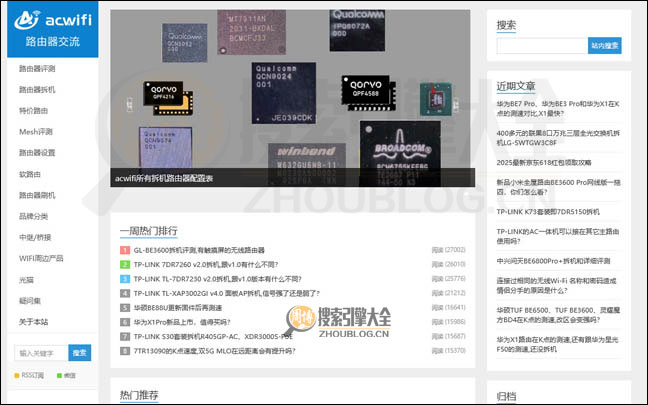Screen dimensions: 648x405
Task: Open GL-BE3600拆机评测 ranked article
Action: pos(199,250)
